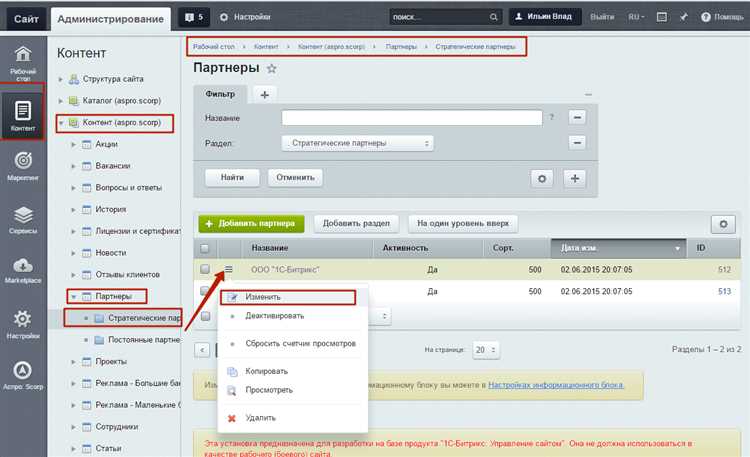750x457 pixels.
Task: Go to previous page arrow
Action: [x=202, y=350]
